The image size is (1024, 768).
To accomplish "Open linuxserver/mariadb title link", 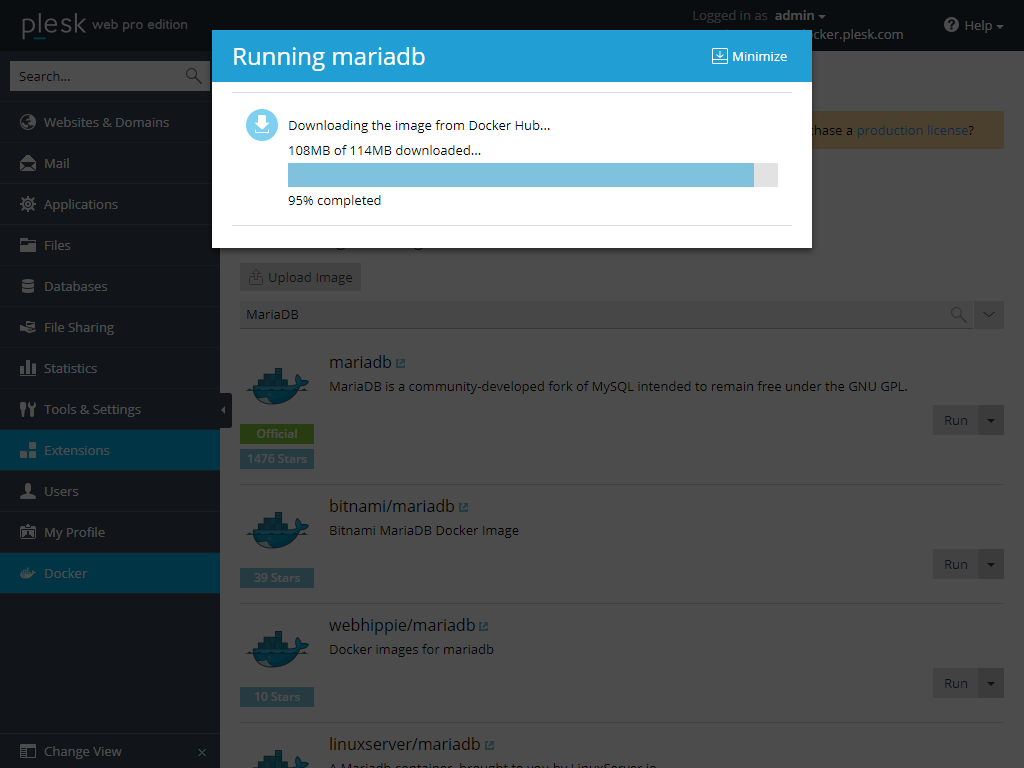I will [404, 744].
